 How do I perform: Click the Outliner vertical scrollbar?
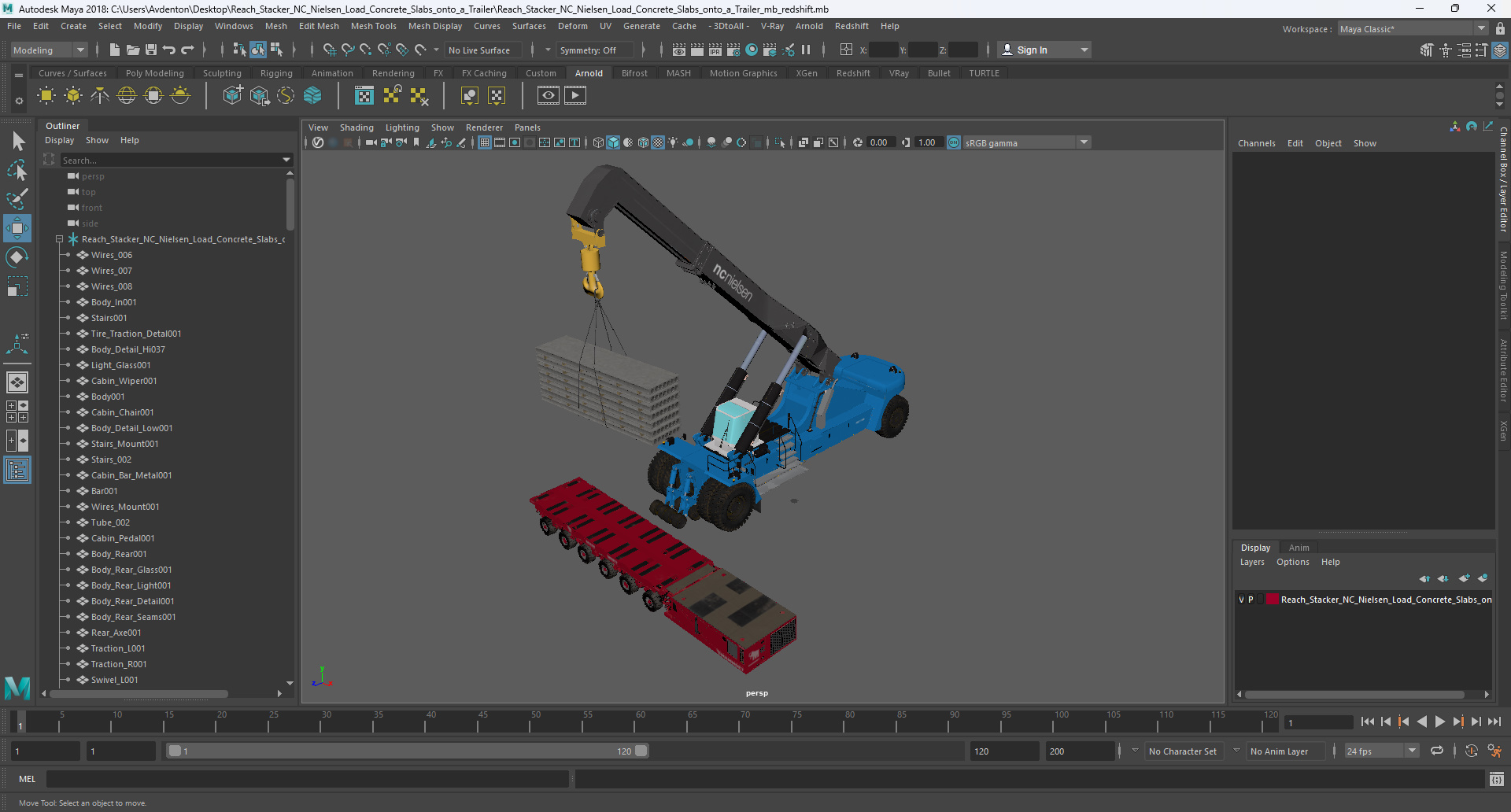point(290,203)
